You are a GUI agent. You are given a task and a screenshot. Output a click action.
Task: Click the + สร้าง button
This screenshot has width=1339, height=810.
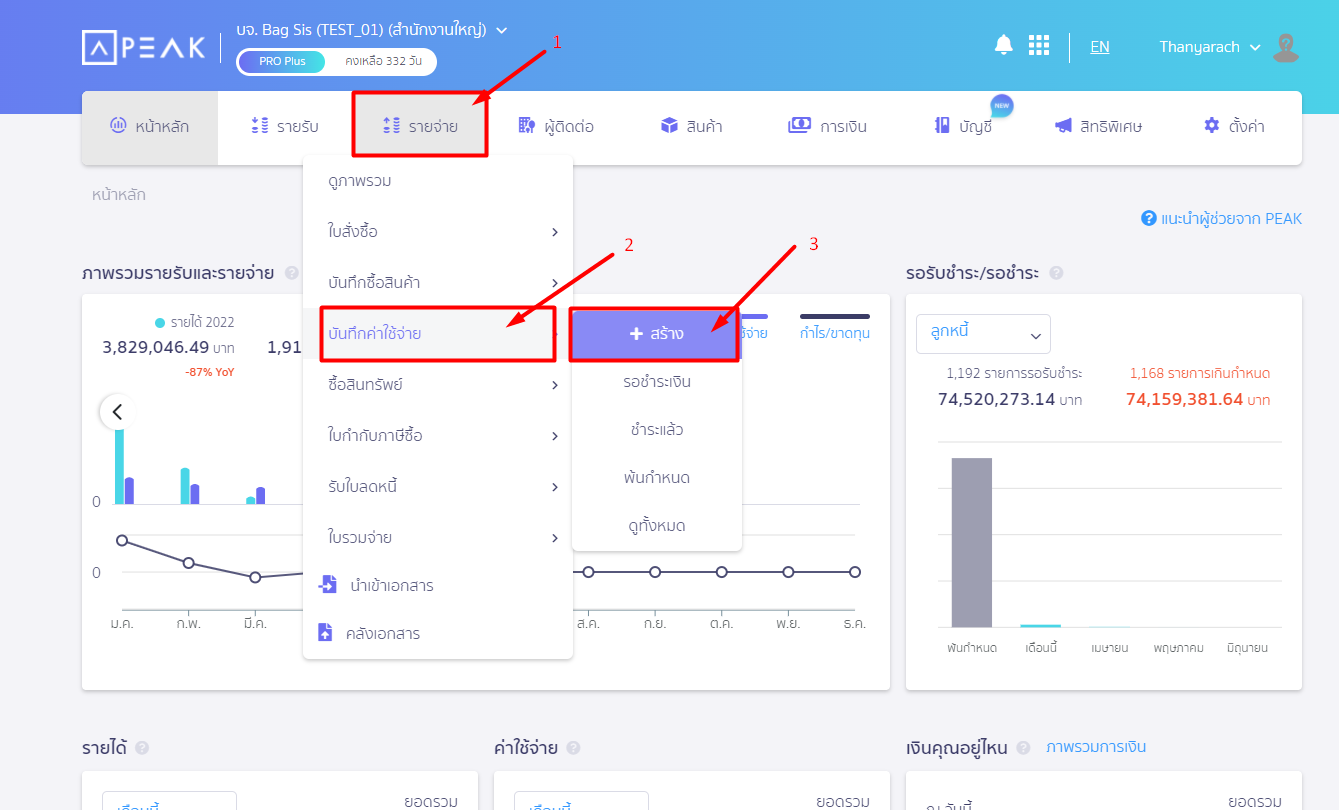655,334
